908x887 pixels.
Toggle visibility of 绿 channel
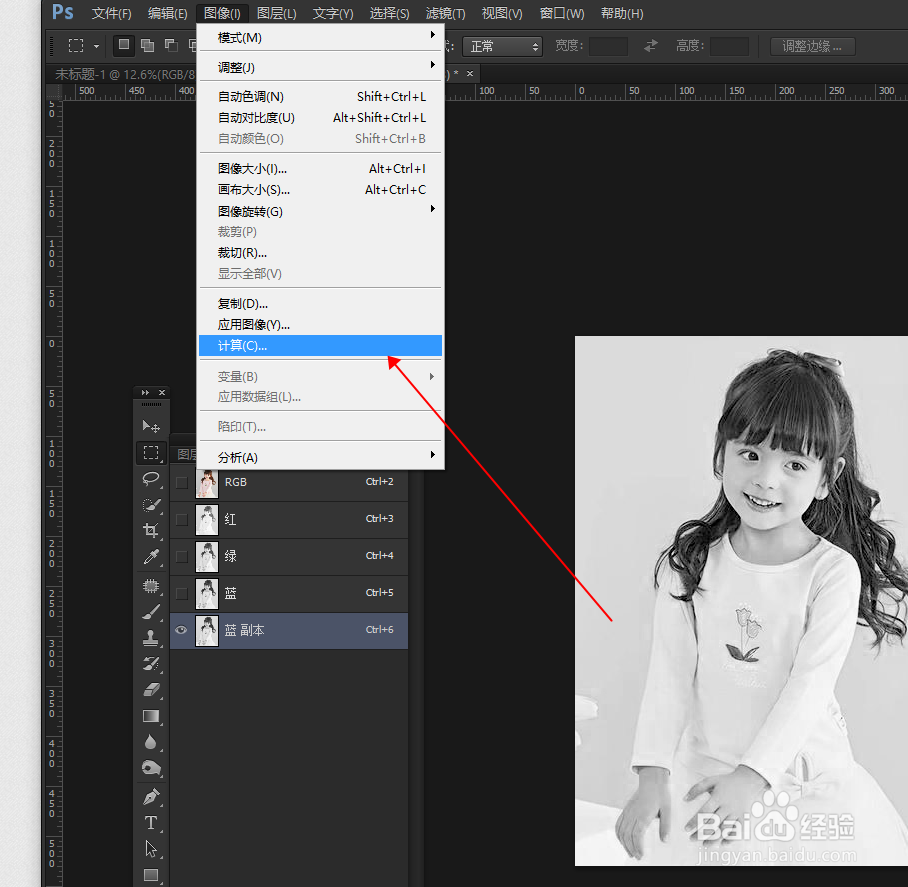coord(182,556)
